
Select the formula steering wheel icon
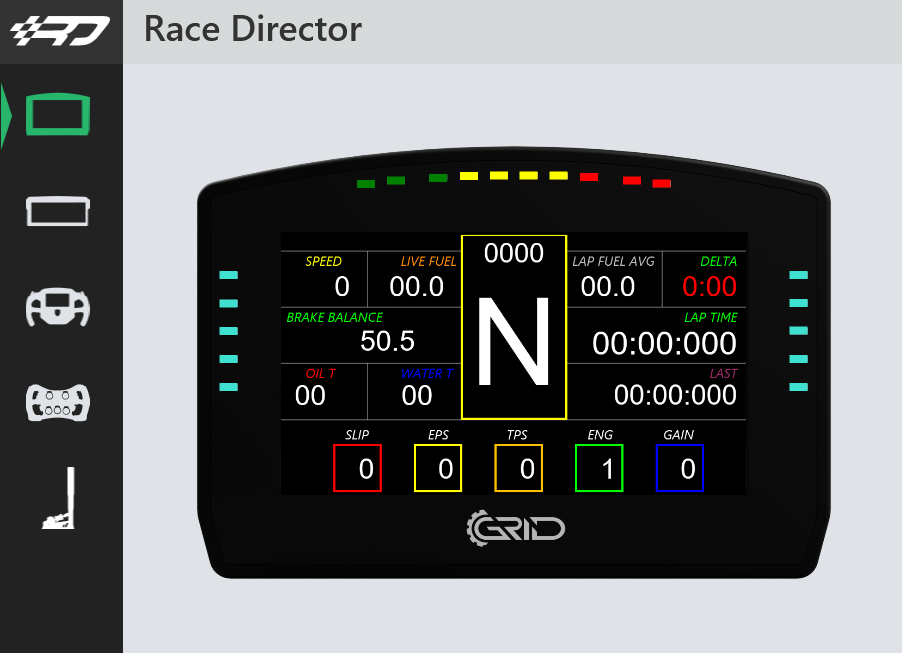click(58, 307)
